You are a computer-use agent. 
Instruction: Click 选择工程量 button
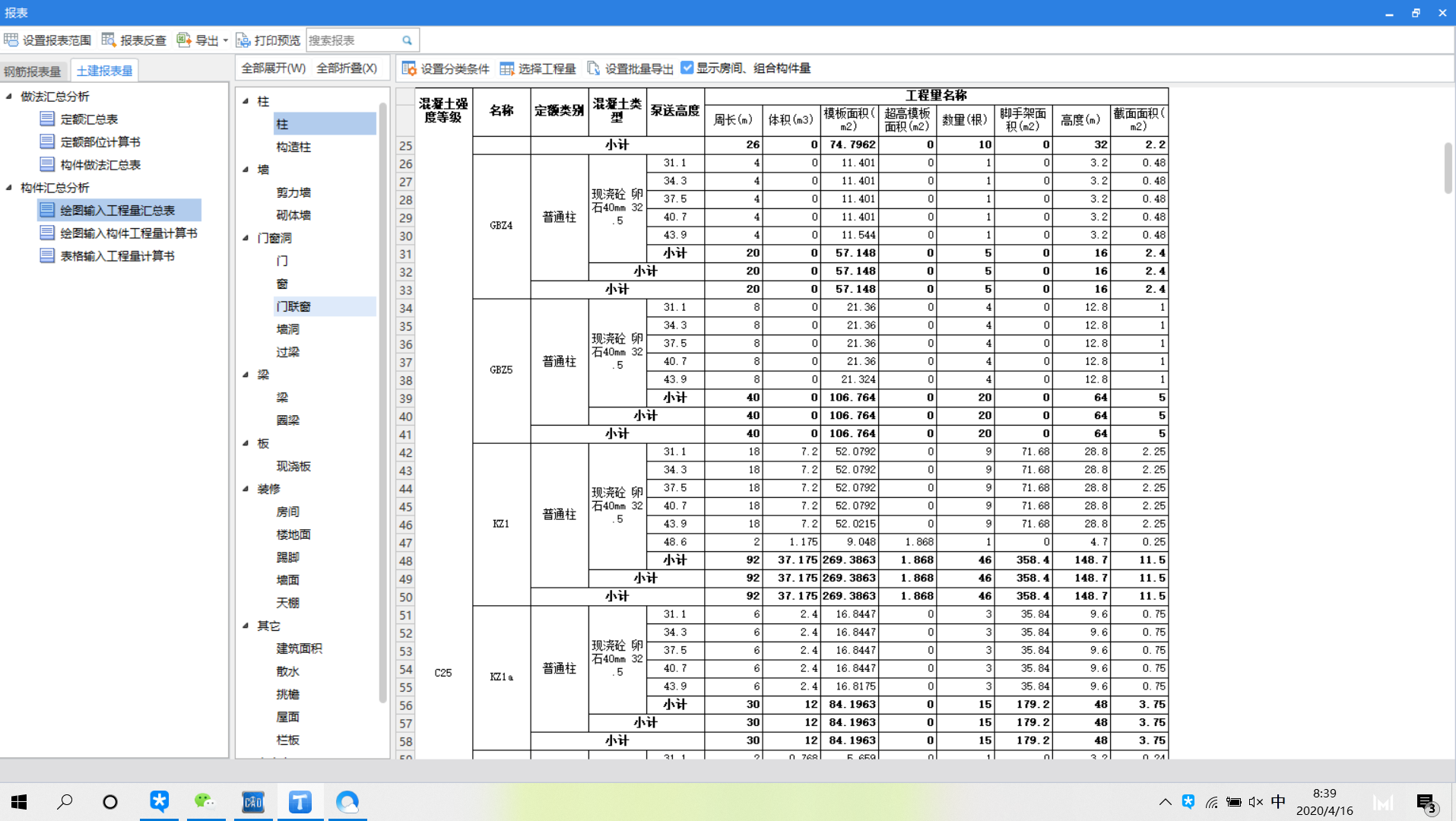point(538,68)
